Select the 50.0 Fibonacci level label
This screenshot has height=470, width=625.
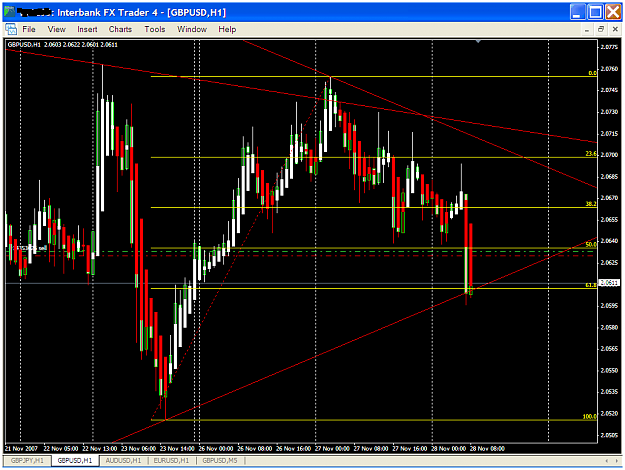(x=591, y=244)
